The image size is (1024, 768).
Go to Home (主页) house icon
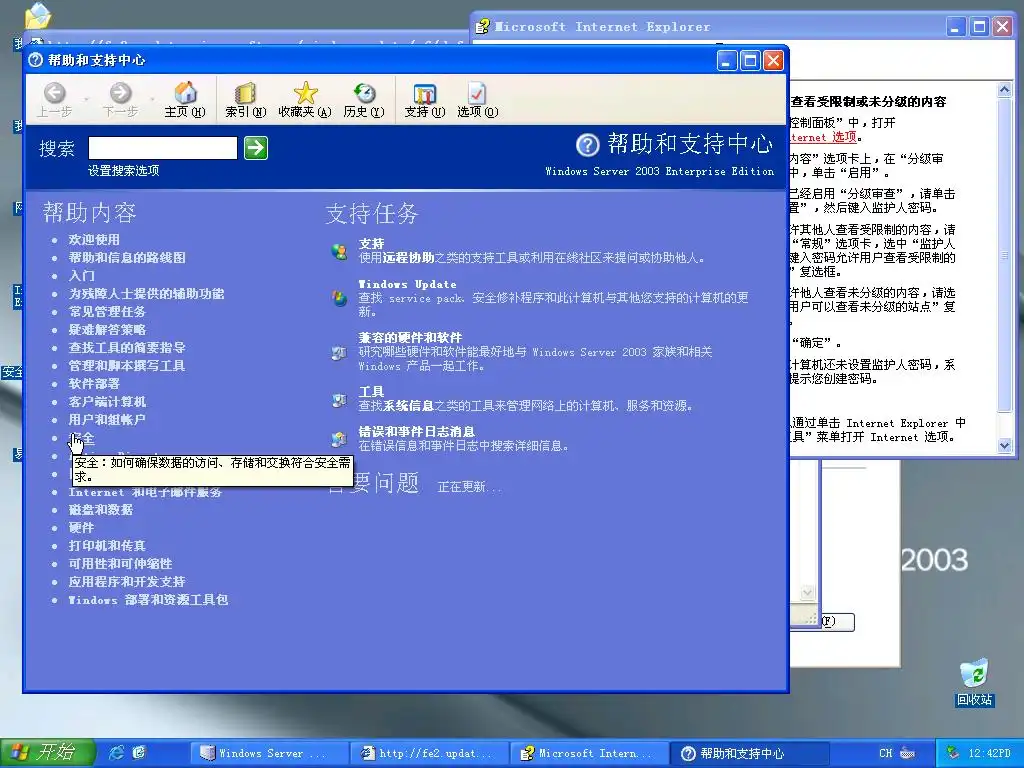185,93
